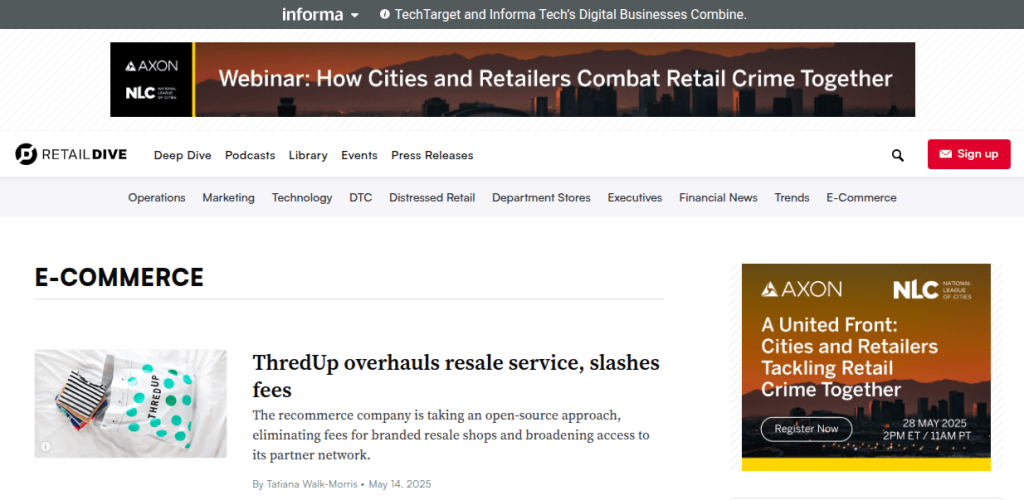
Task: Click the E-COMMERCE page heading
Action: pyautogui.click(x=119, y=277)
